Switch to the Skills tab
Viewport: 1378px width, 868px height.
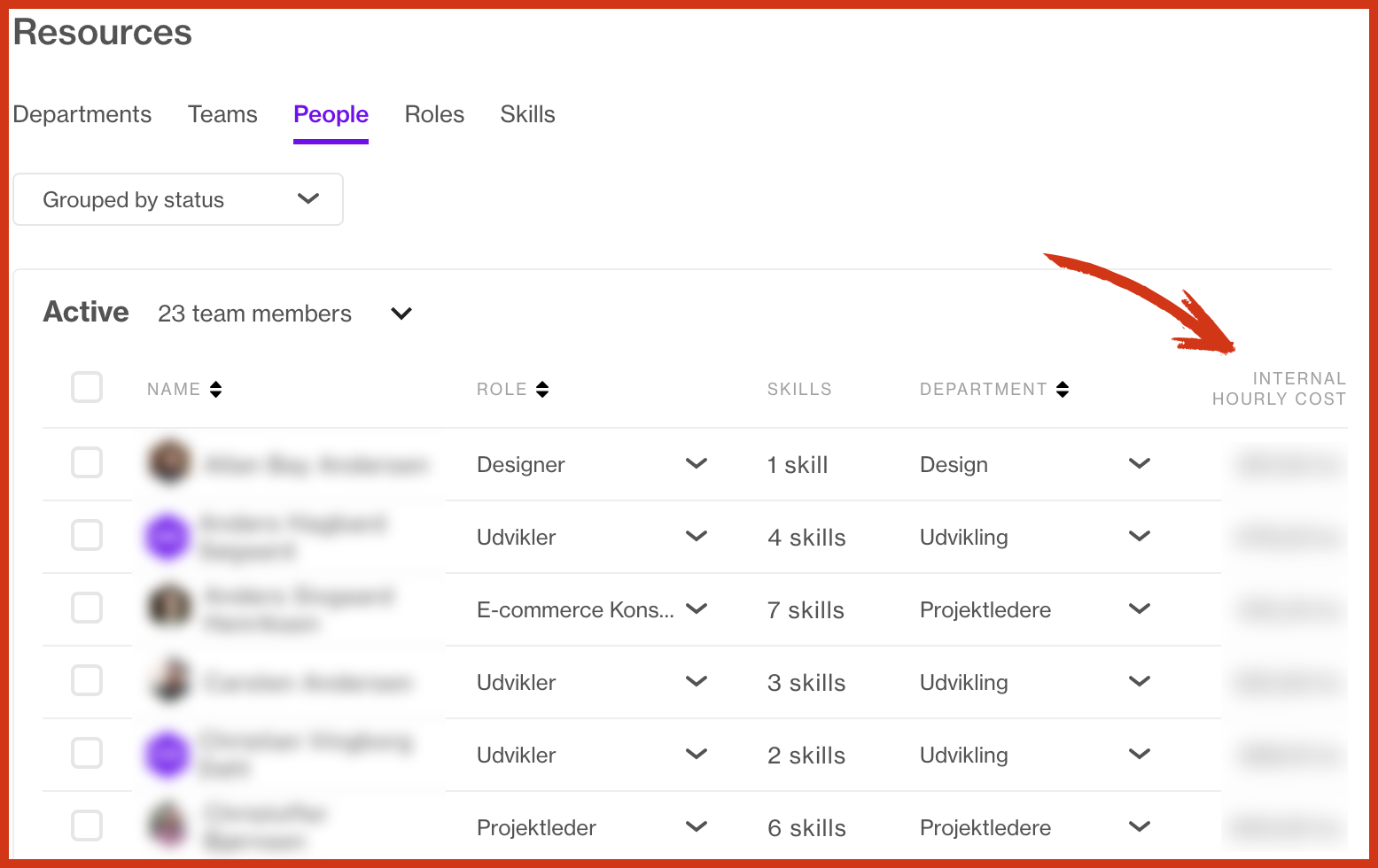coord(527,114)
